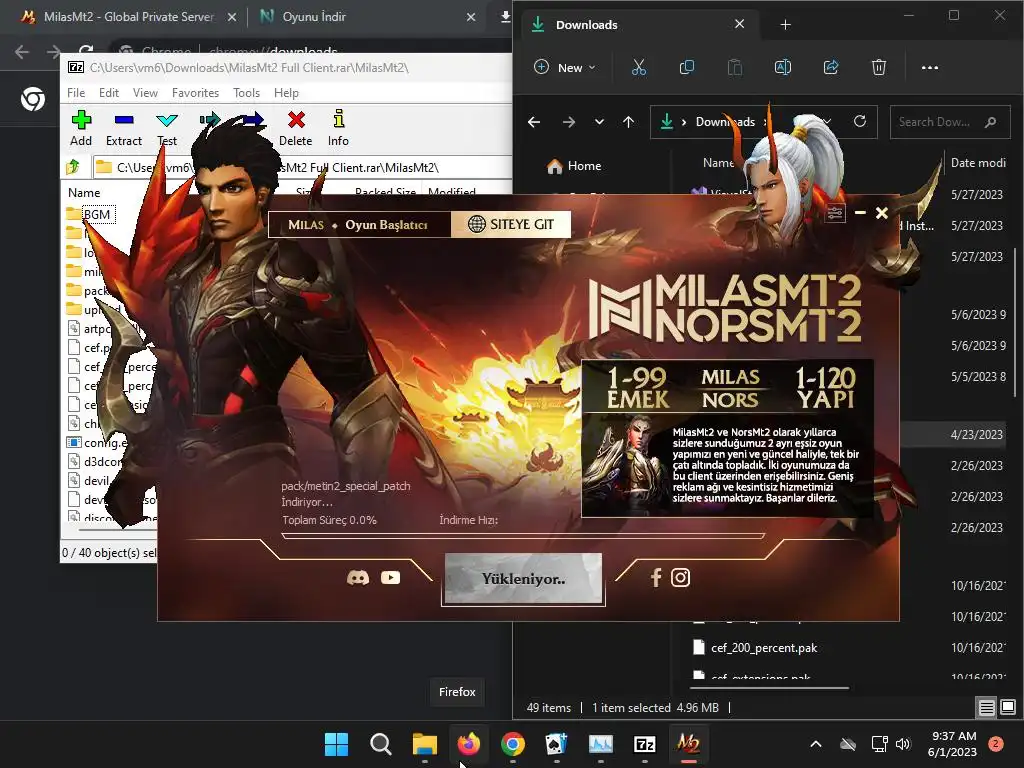Image resolution: width=1024 pixels, height=768 pixels.
Task: Click the 7-Zip address path field
Action: 302,167
